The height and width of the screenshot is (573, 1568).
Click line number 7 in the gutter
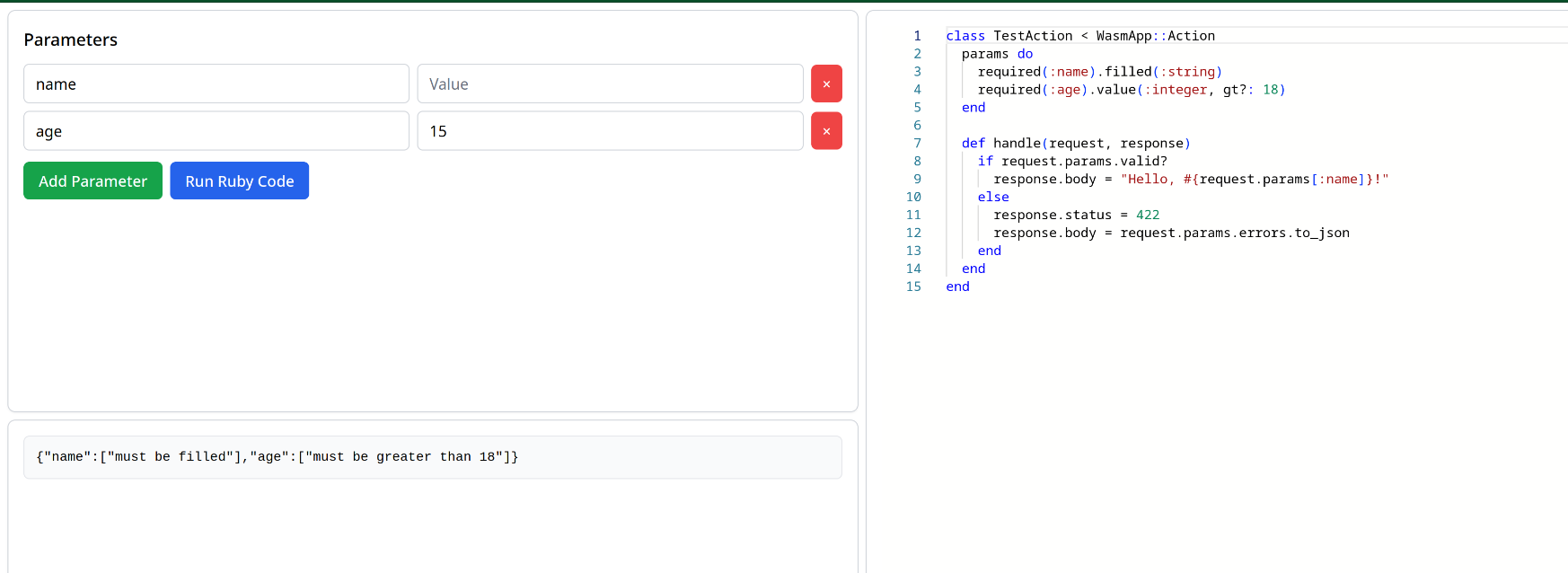click(x=917, y=144)
